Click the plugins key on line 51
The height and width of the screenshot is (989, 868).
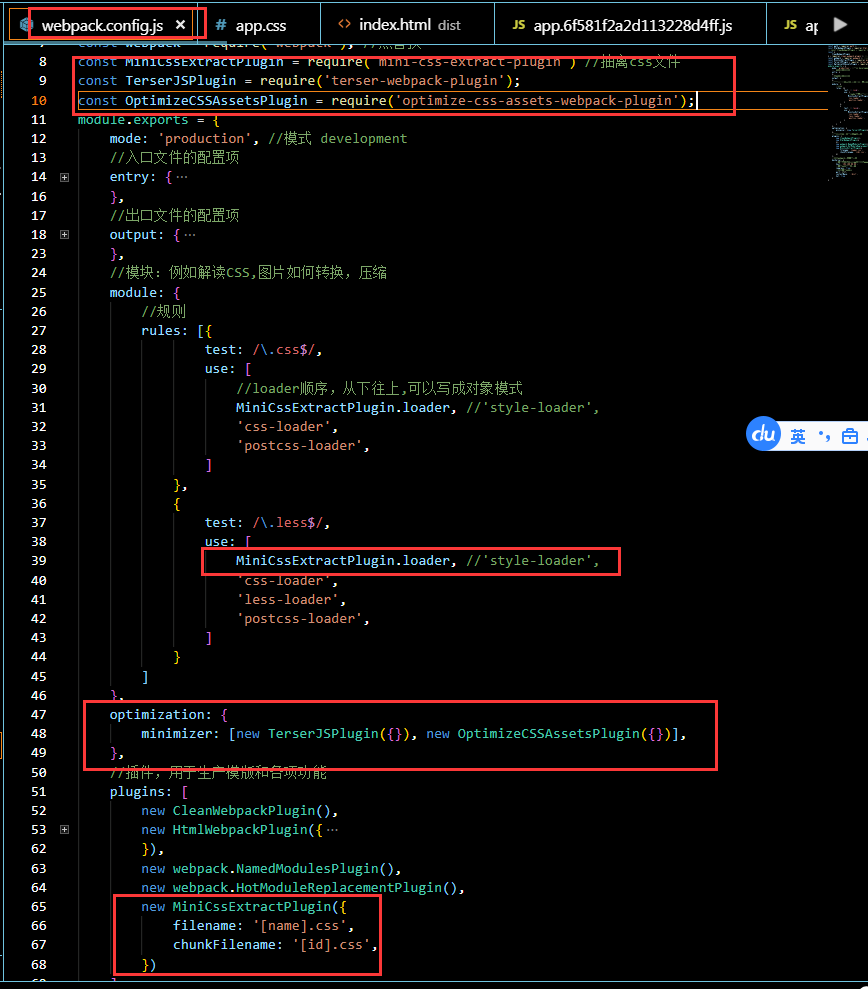click(137, 792)
